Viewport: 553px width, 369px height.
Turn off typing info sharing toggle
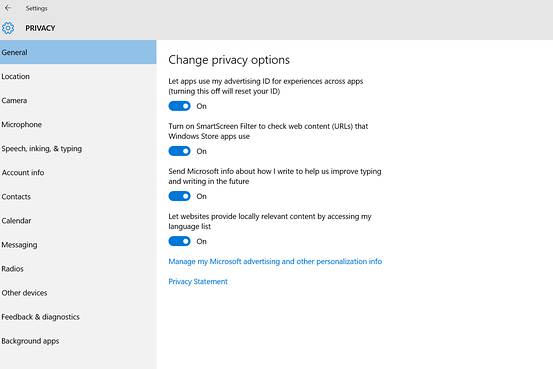179,196
